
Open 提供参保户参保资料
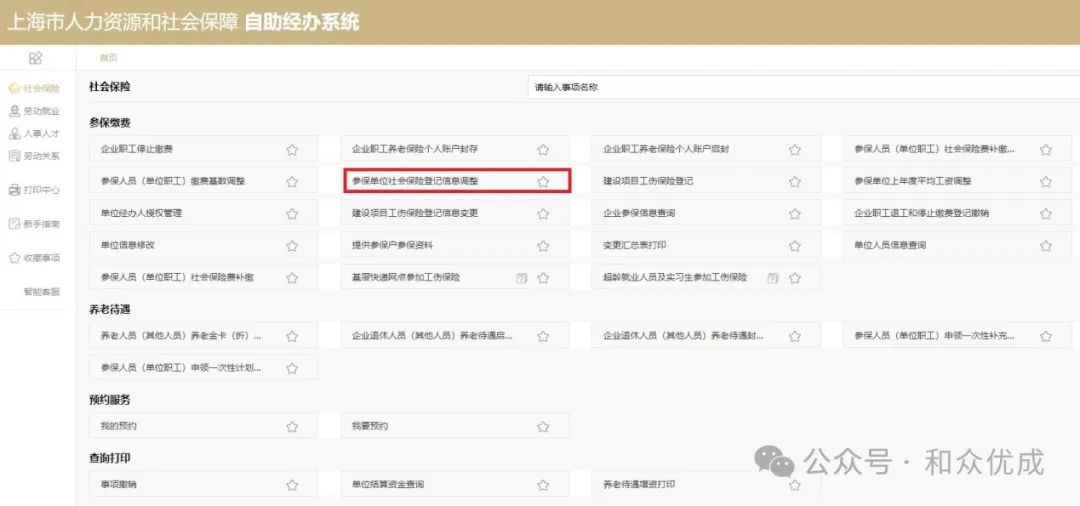(455, 246)
